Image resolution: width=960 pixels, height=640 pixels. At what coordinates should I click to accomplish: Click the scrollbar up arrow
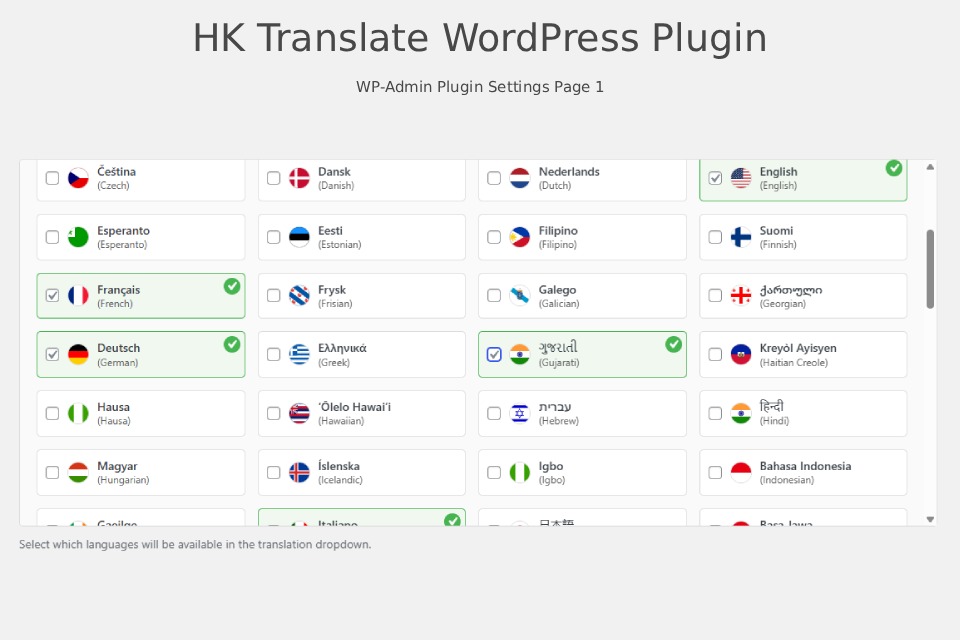(x=930, y=167)
